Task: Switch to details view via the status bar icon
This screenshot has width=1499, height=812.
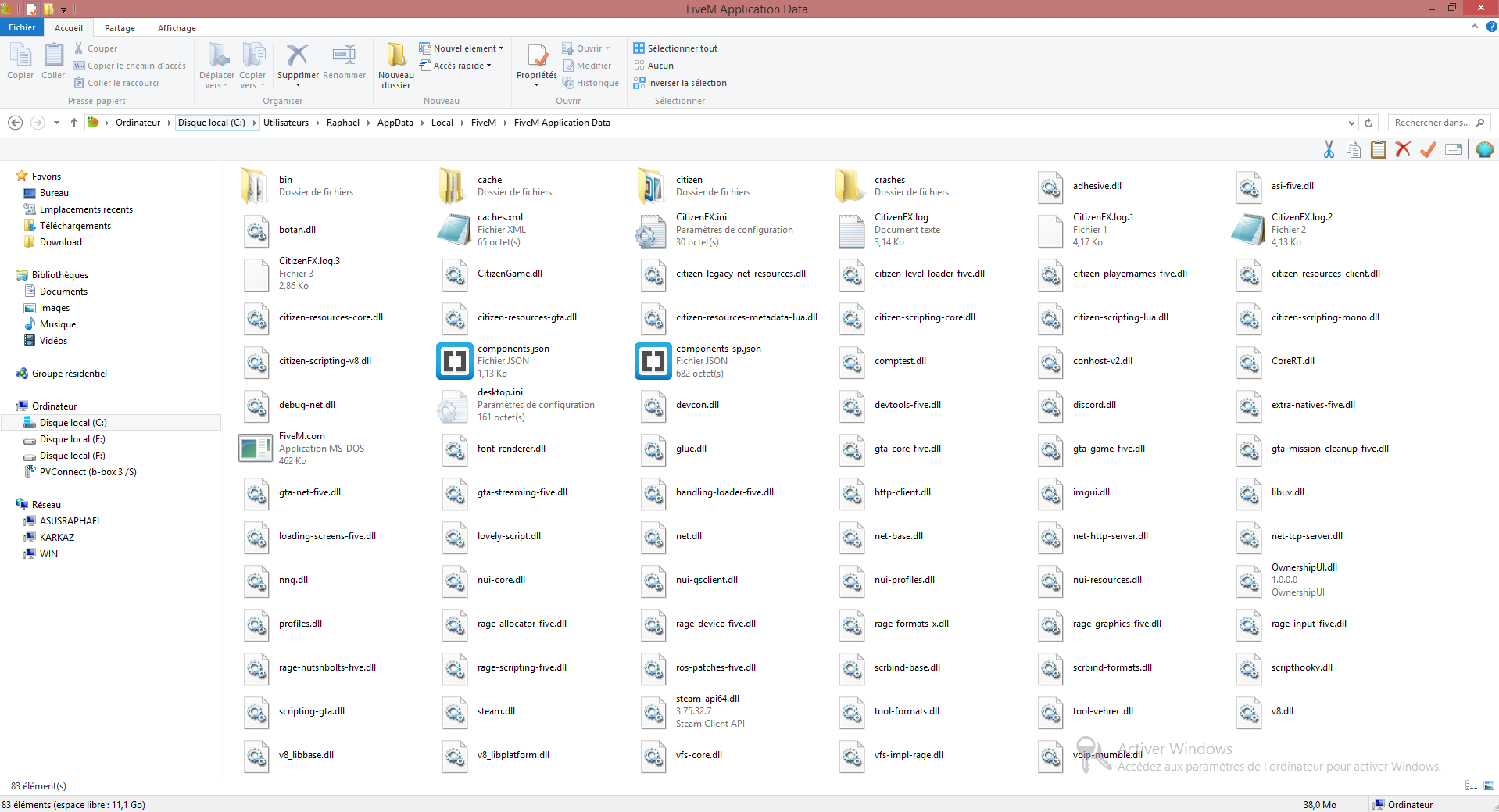Action: [1471, 785]
